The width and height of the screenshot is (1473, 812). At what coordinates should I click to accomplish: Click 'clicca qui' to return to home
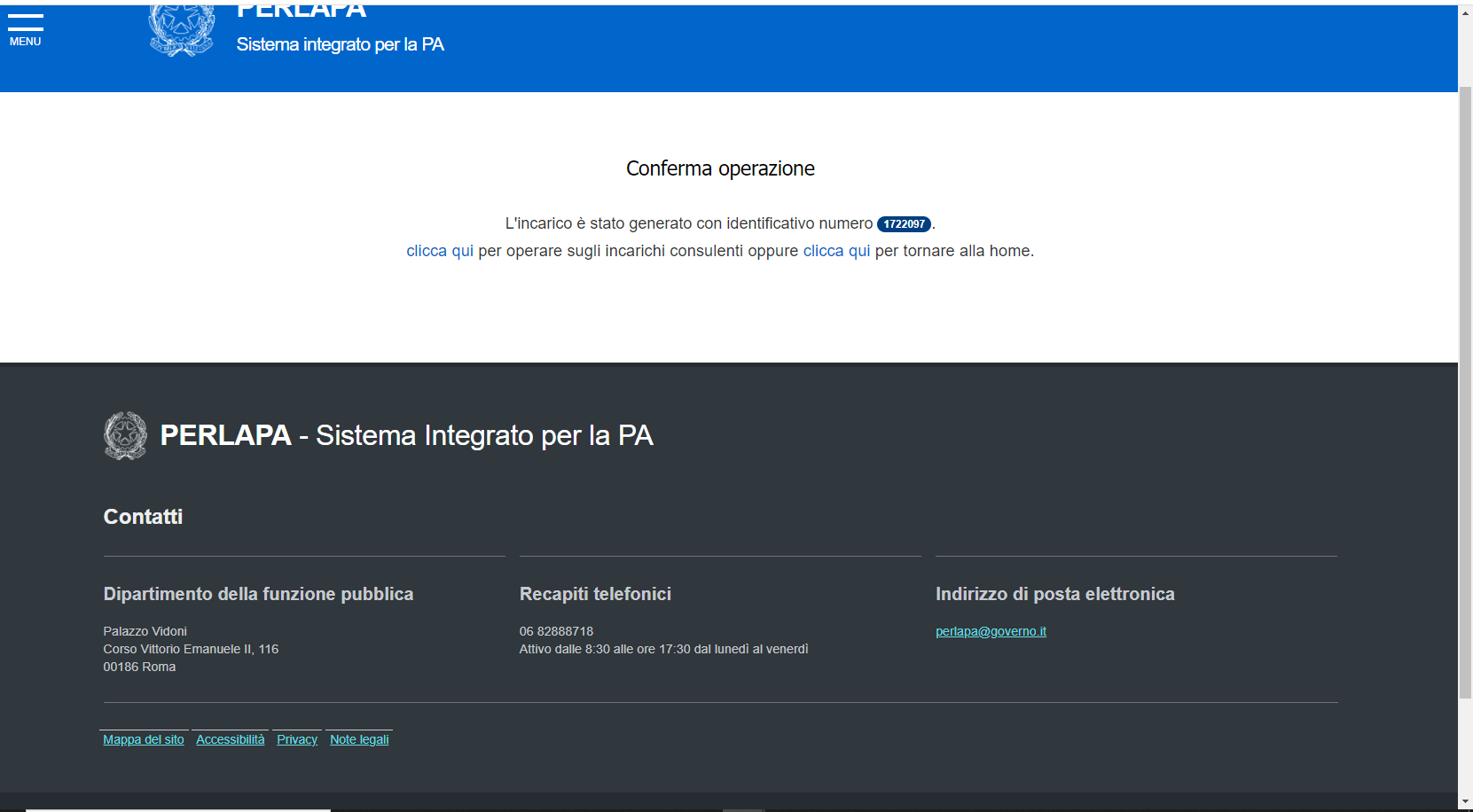[x=836, y=251]
